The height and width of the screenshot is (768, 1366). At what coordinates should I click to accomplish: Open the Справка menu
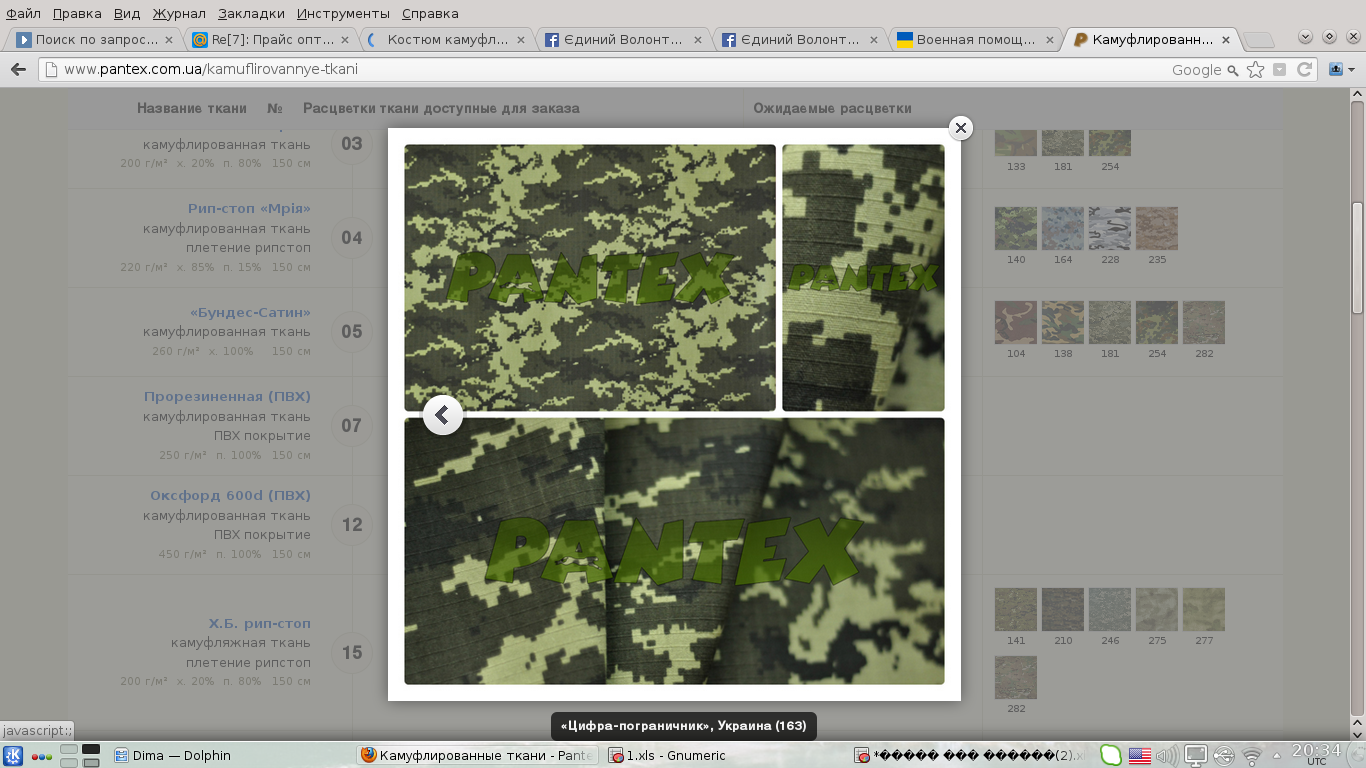pyautogui.click(x=430, y=13)
